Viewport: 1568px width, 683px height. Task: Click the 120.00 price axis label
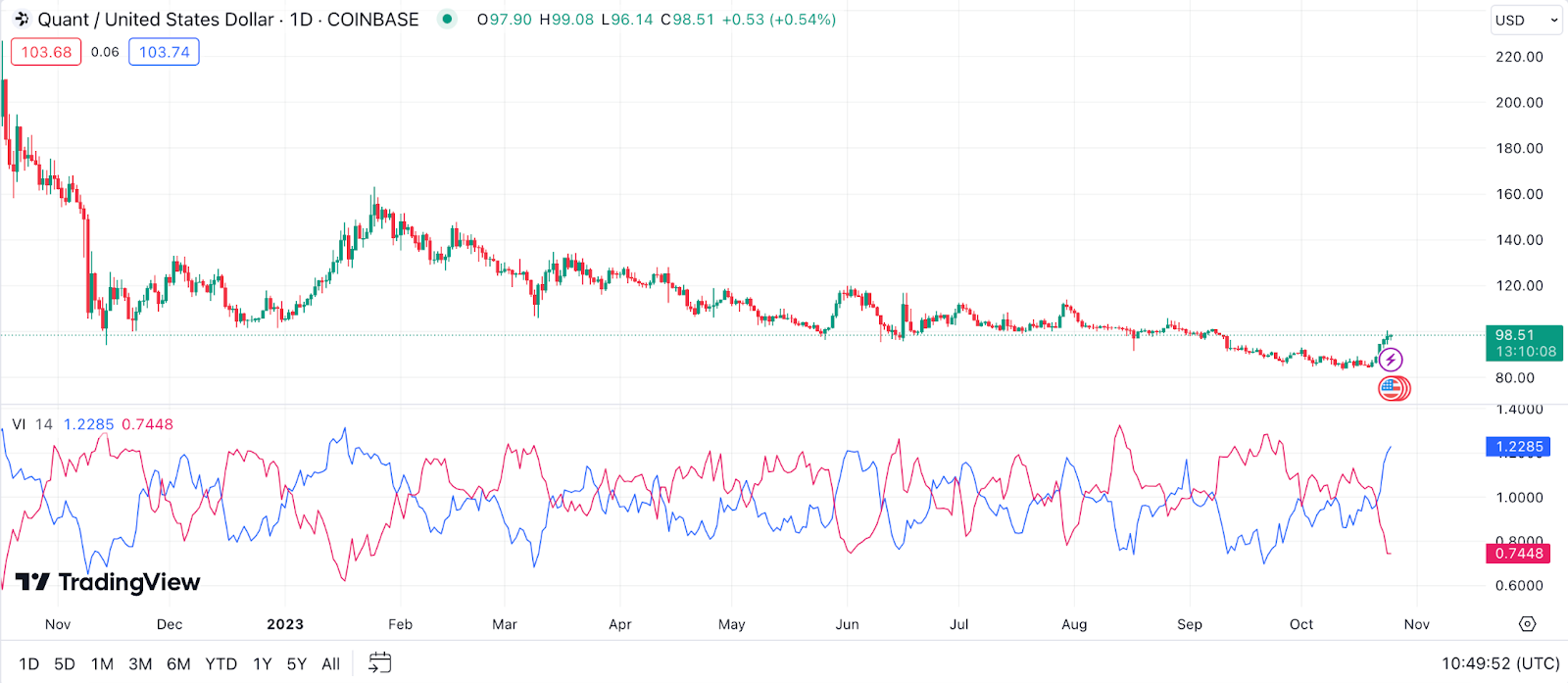coord(1519,286)
